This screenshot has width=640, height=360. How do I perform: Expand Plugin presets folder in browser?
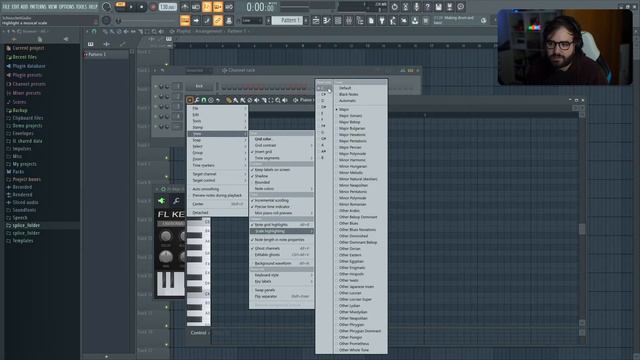tap(27, 75)
